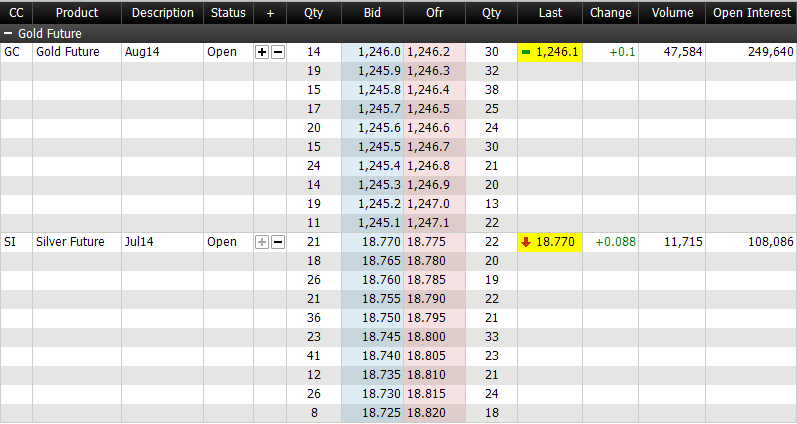Click the minus icon in Gold Future row
797x424 pixels.
(278, 52)
